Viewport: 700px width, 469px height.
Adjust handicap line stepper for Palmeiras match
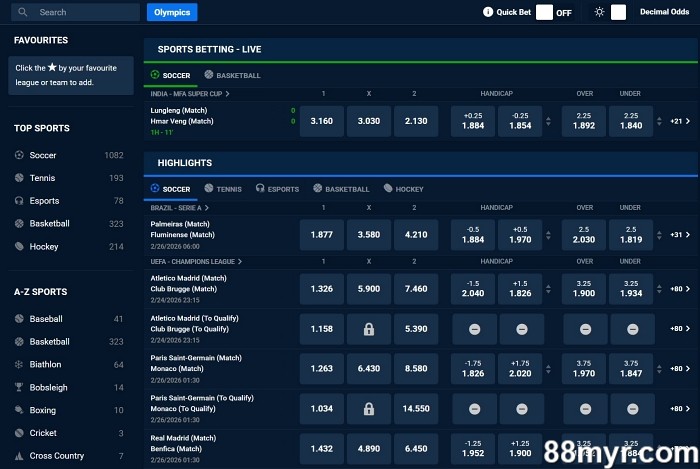click(x=548, y=235)
